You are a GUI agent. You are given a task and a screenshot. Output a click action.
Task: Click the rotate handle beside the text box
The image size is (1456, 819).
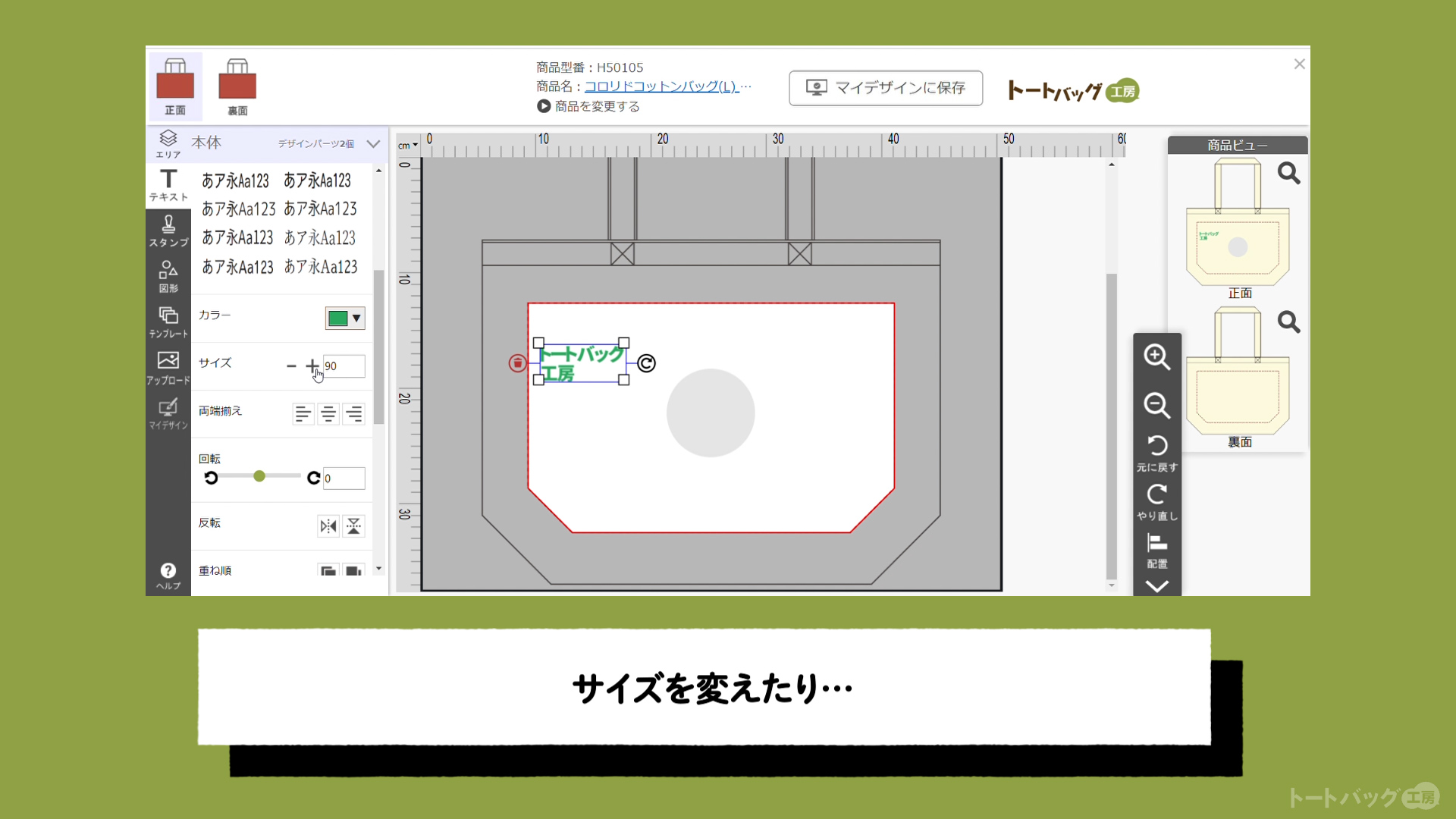(x=646, y=363)
